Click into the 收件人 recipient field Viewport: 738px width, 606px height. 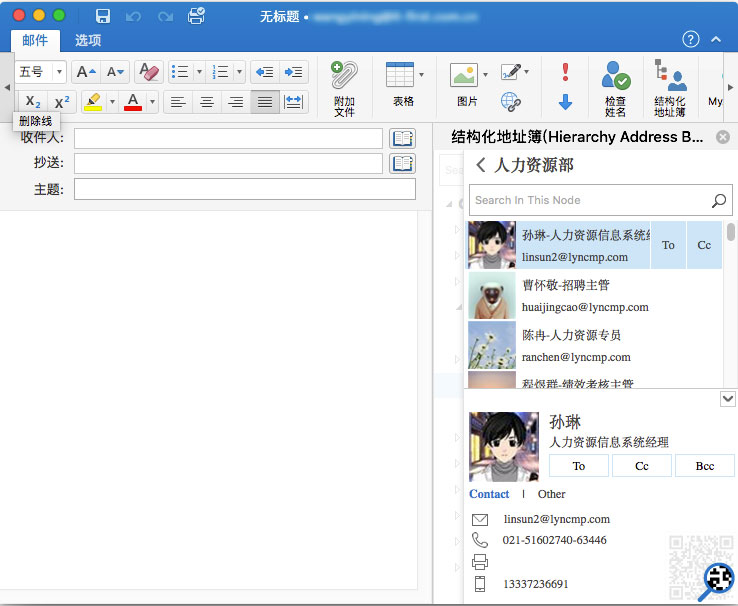pos(228,138)
